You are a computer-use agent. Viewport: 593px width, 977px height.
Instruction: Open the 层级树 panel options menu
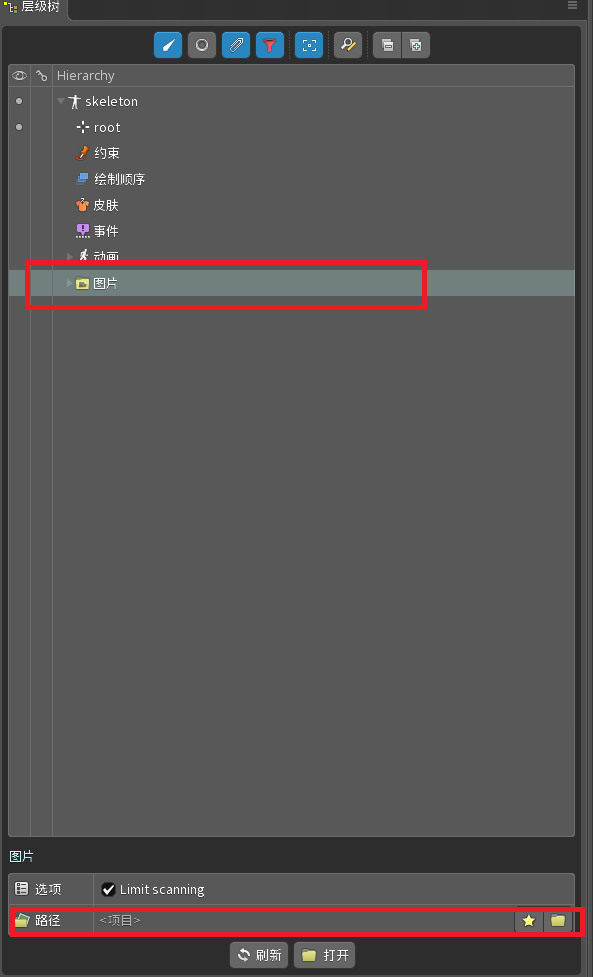click(x=572, y=6)
